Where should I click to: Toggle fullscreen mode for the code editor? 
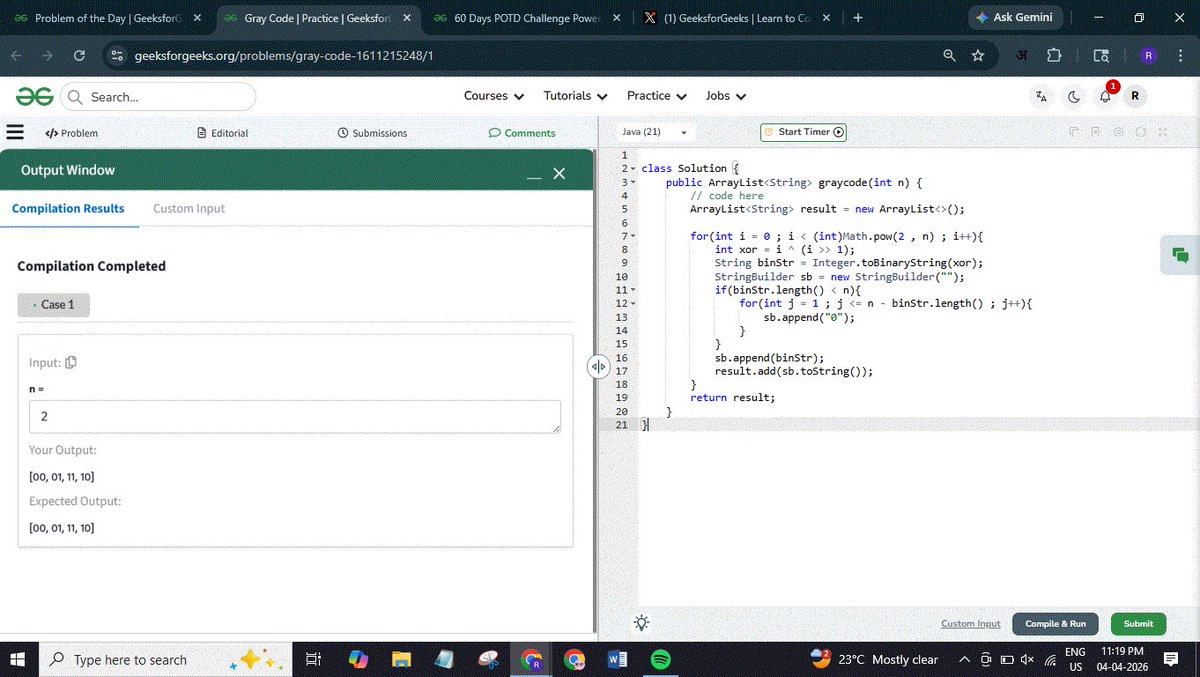[1163, 132]
